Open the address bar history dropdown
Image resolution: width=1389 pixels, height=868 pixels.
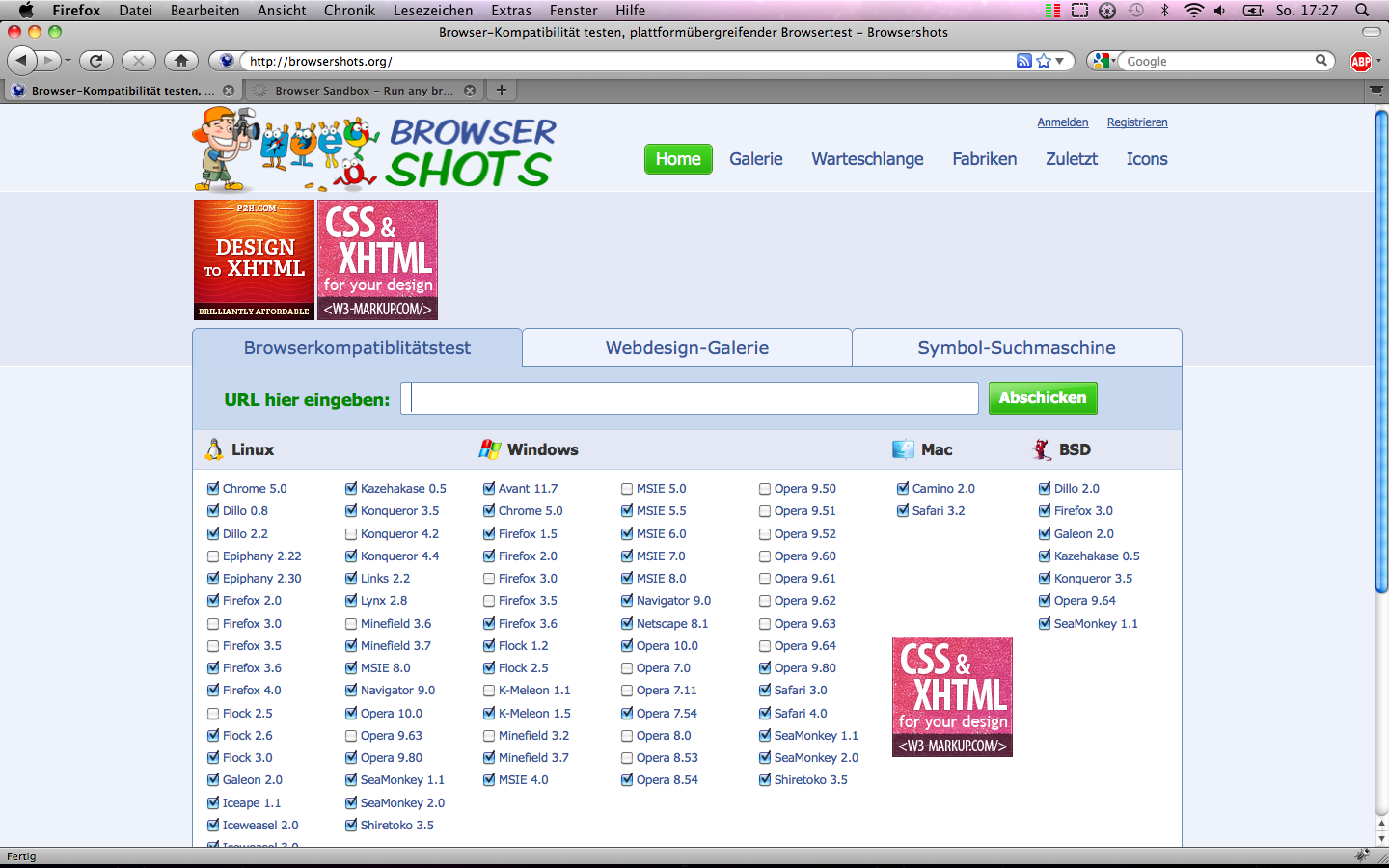(x=1060, y=61)
